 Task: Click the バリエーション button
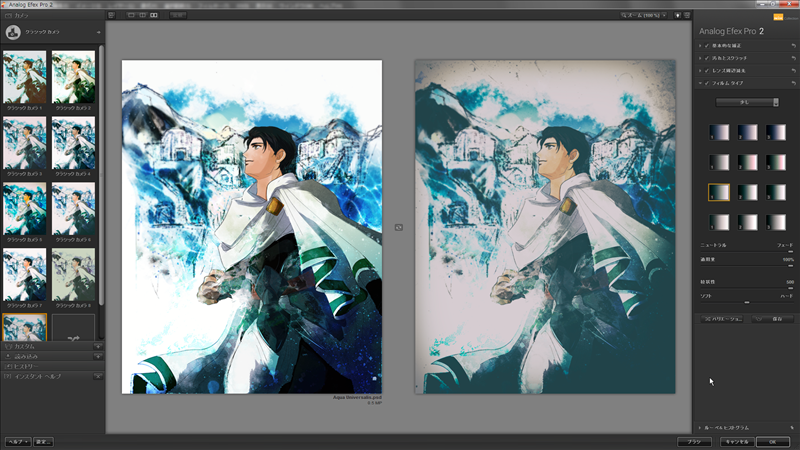(721, 319)
